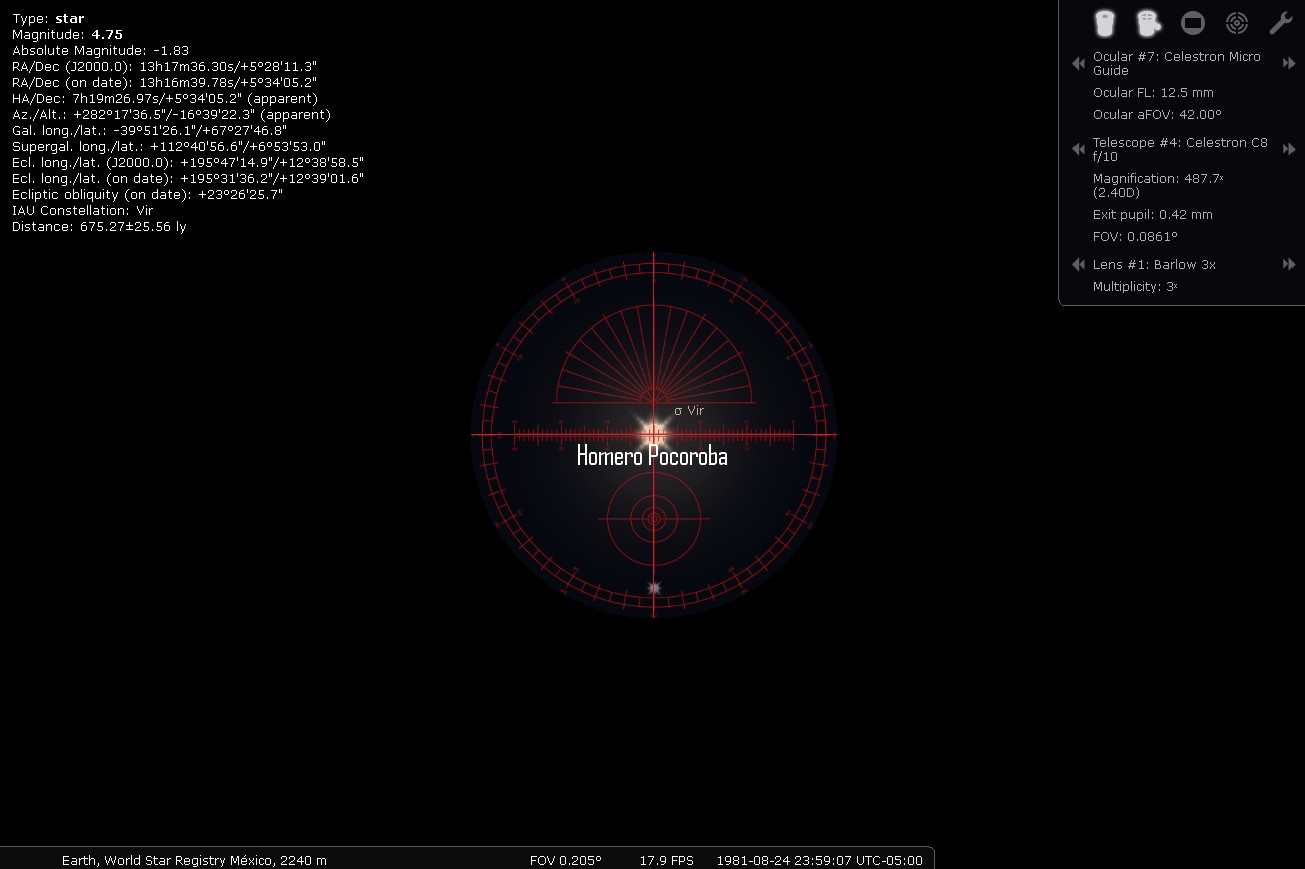Click the 'Lens #1: Barlow 3x' label
The image size is (1305, 869).
[1154, 265]
